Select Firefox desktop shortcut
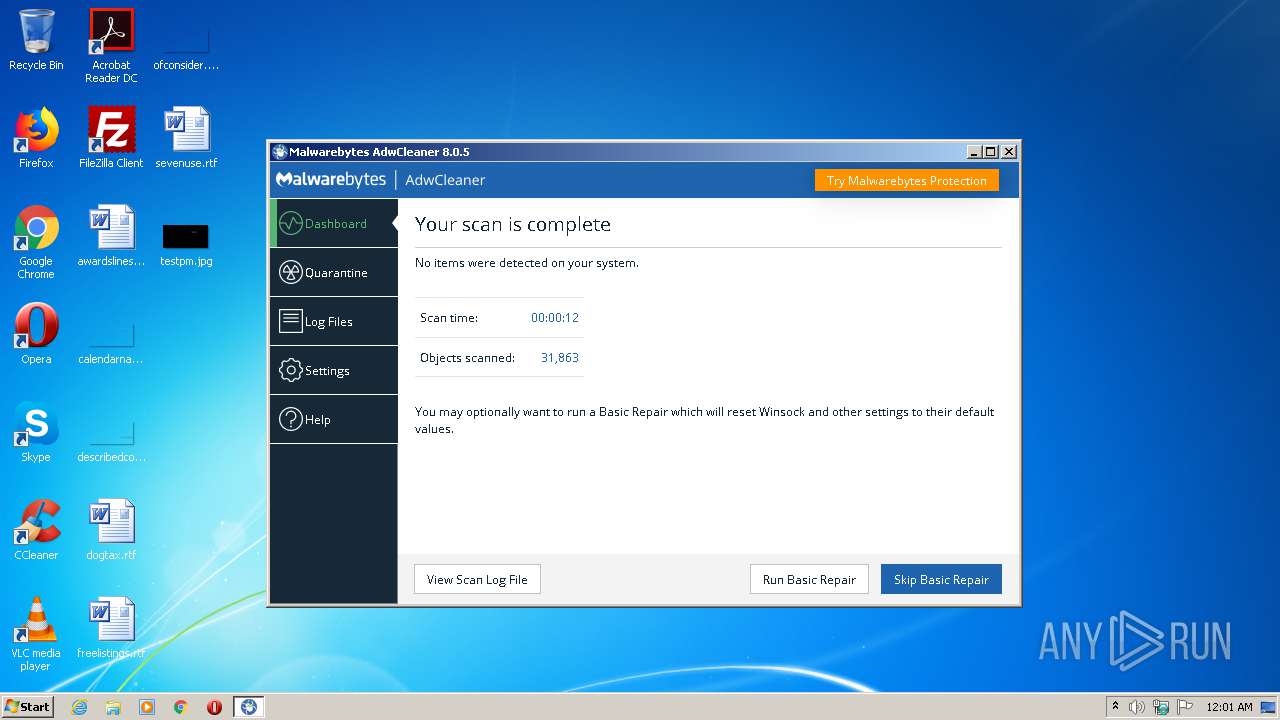 click(36, 138)
